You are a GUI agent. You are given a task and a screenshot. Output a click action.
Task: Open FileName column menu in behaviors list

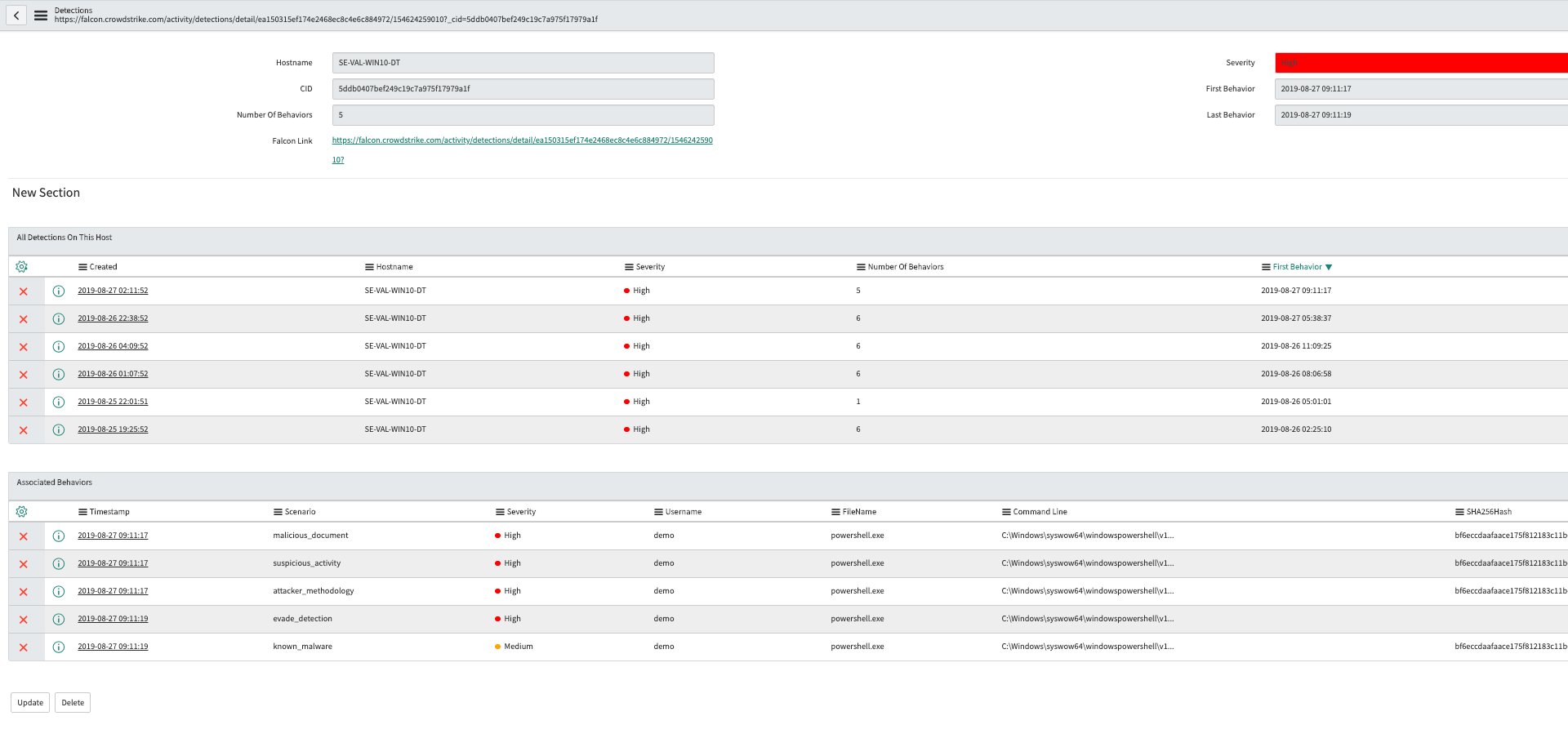(x=835, y=512)
